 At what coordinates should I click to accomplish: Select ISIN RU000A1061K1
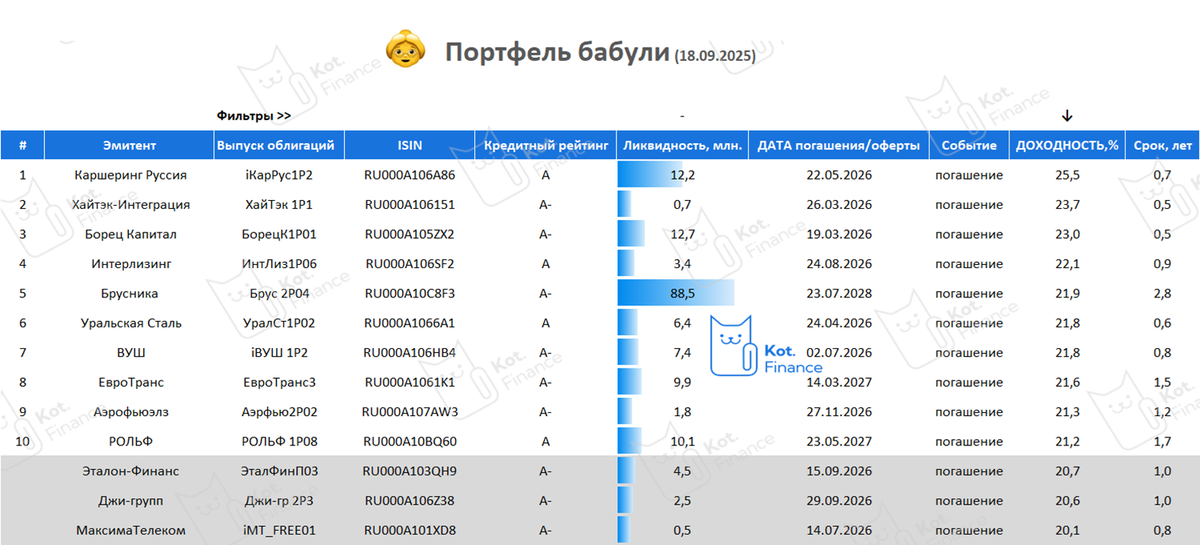410,382
